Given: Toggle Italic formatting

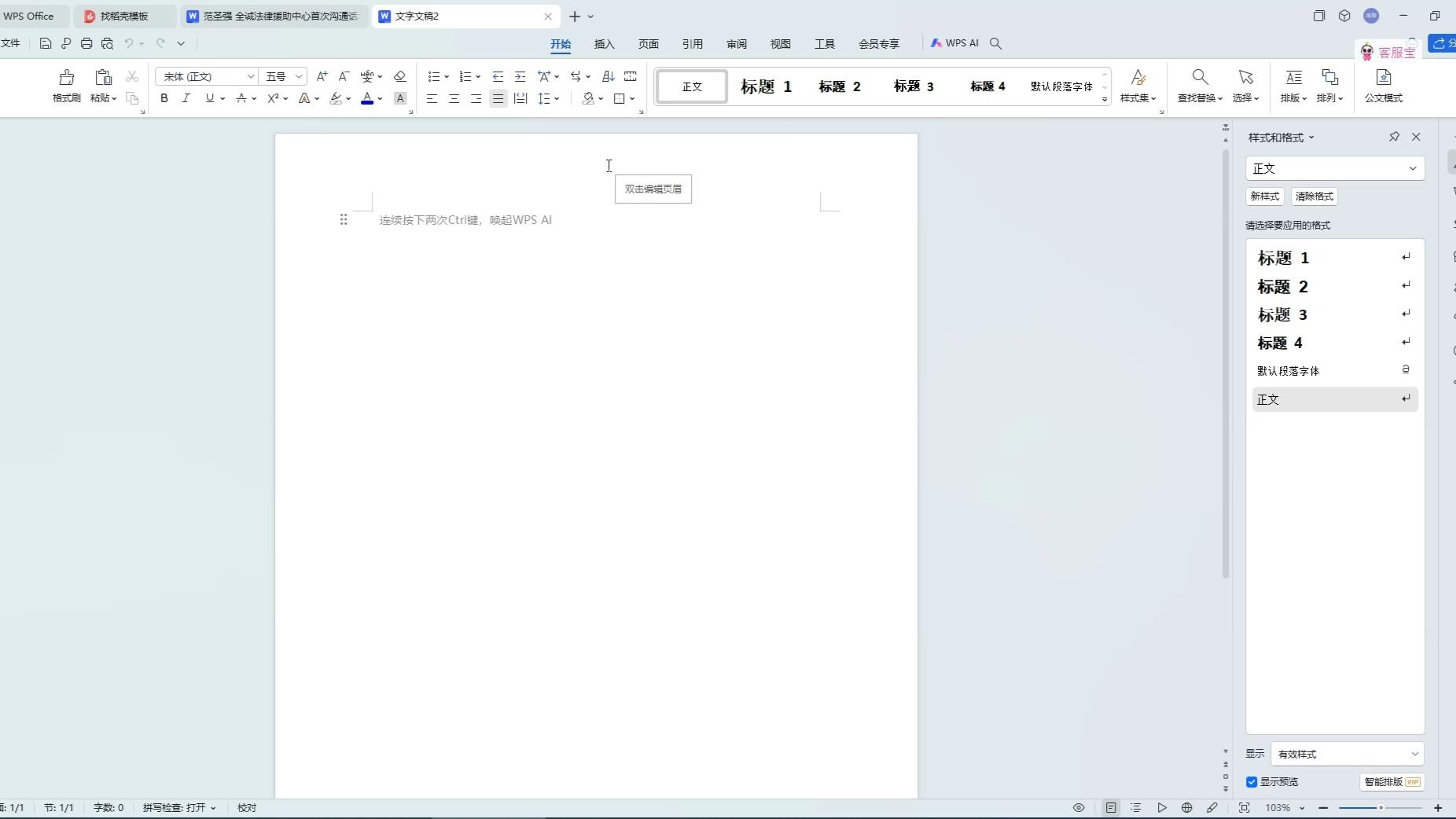Looking at the screenshot, I should [x=186, y=98].
